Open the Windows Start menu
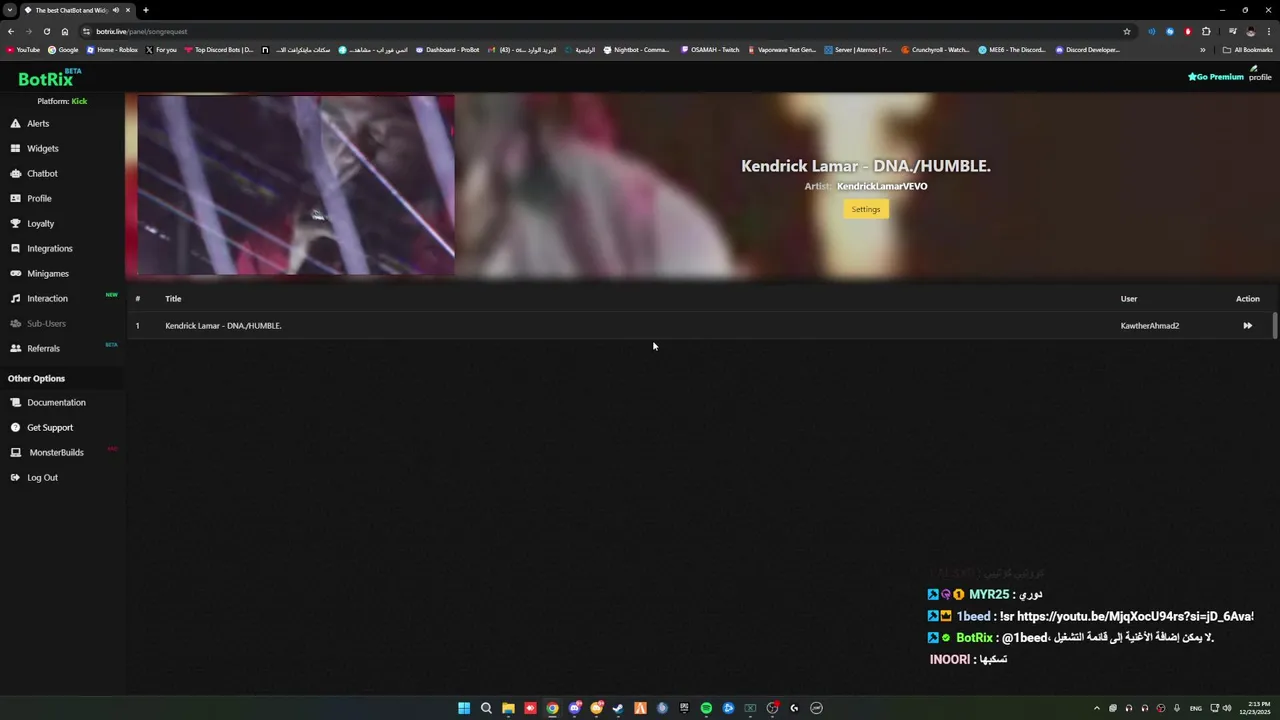This screenshot has width=1280, height=720. (464, 708)
